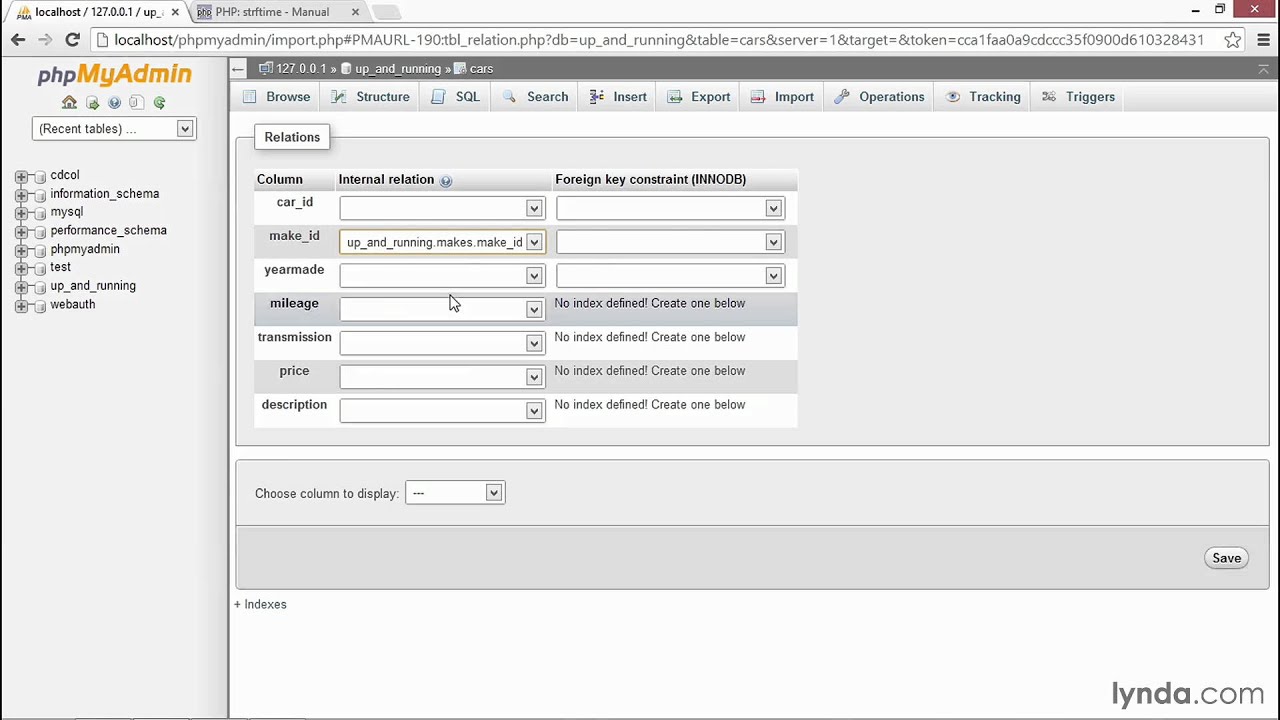Screen dimensions: 1280x720
Task: Click the phpMyAdmin home icon
Action: [68, 103]
